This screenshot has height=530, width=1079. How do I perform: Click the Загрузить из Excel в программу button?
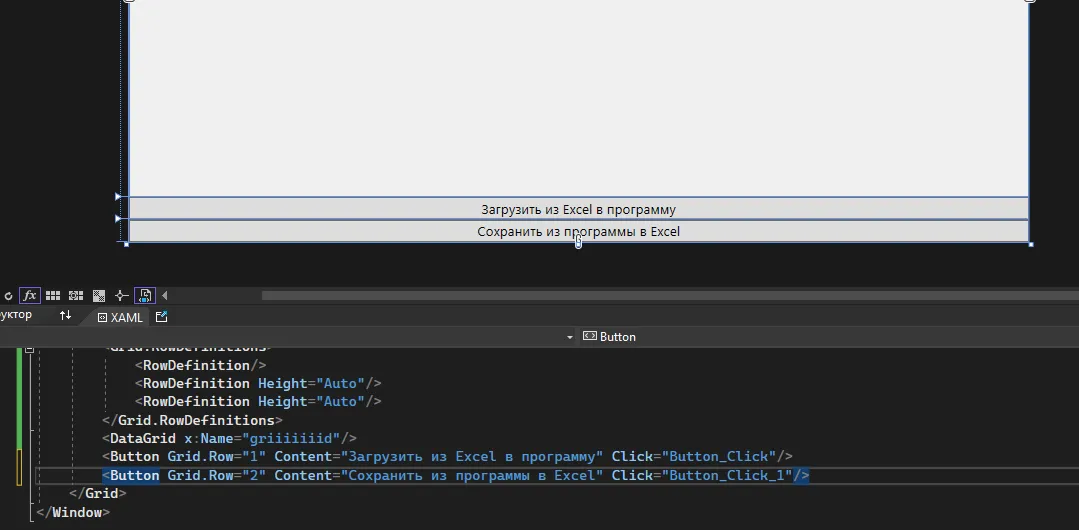(x=578, y=209)
